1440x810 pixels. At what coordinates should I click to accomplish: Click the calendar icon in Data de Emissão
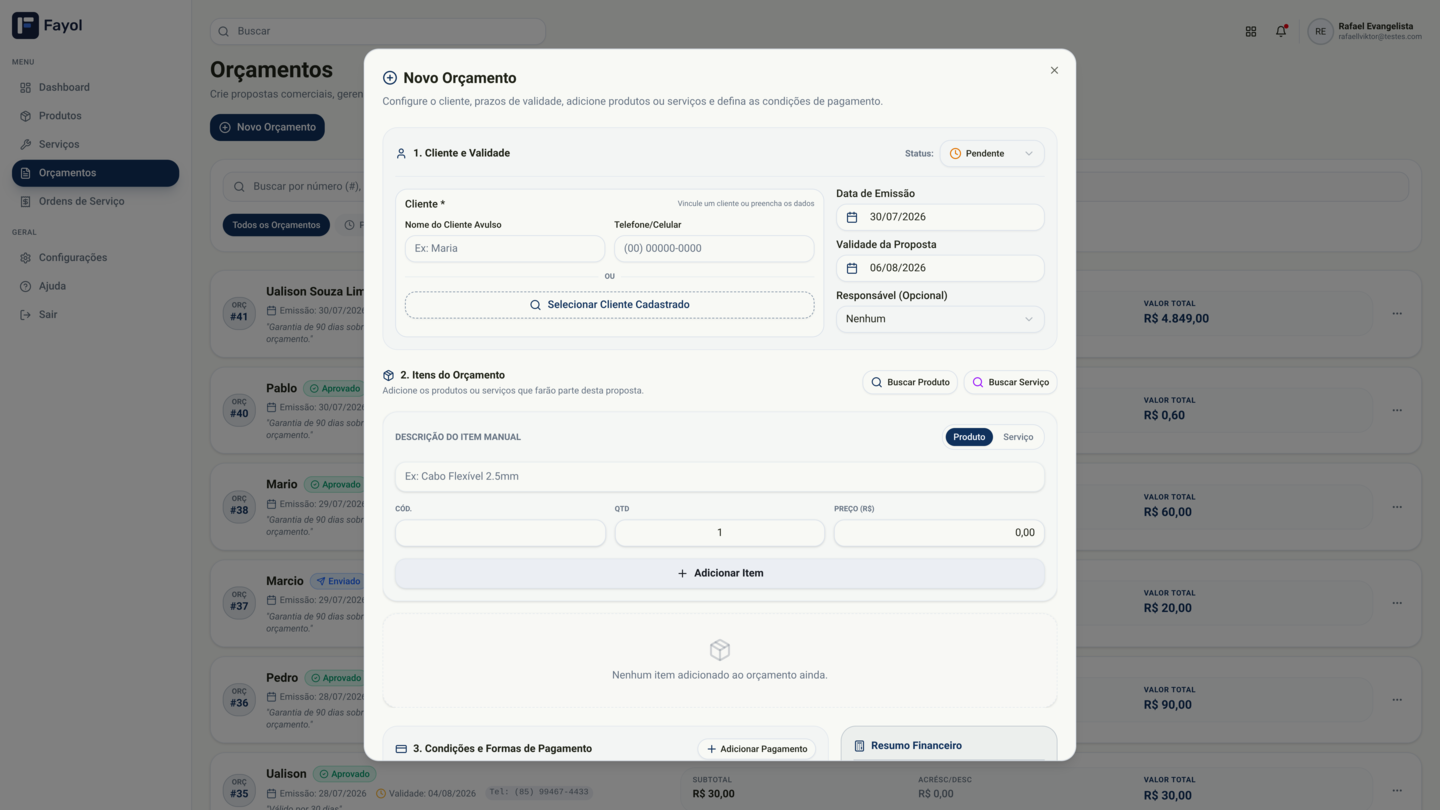(x=852, y=217)
